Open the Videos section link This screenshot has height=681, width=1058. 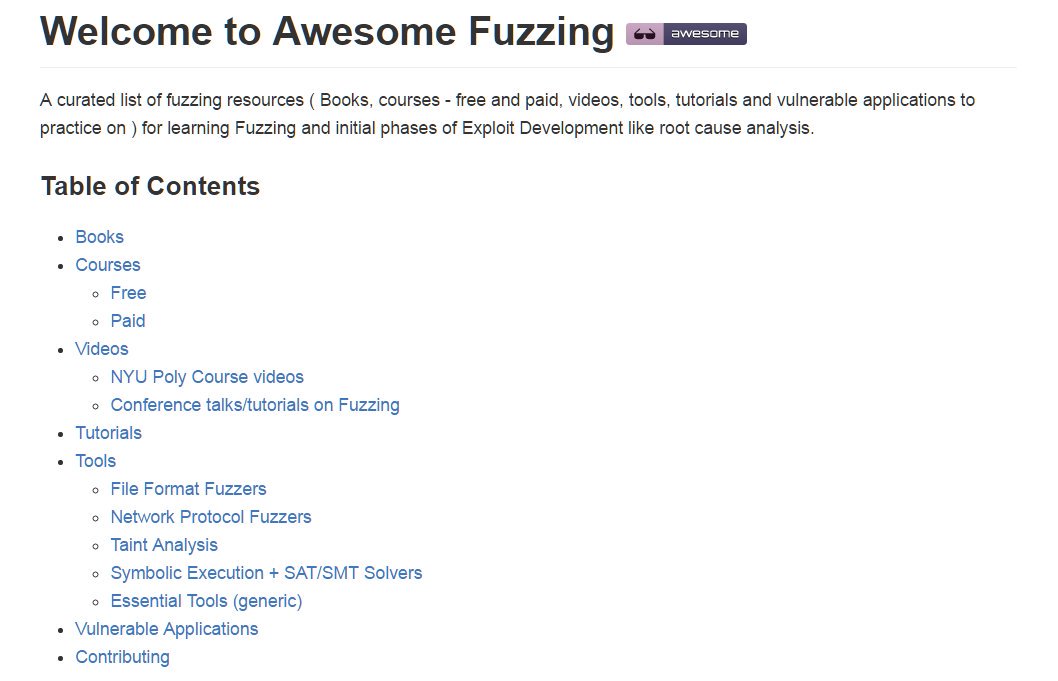[x=102, y=349]
